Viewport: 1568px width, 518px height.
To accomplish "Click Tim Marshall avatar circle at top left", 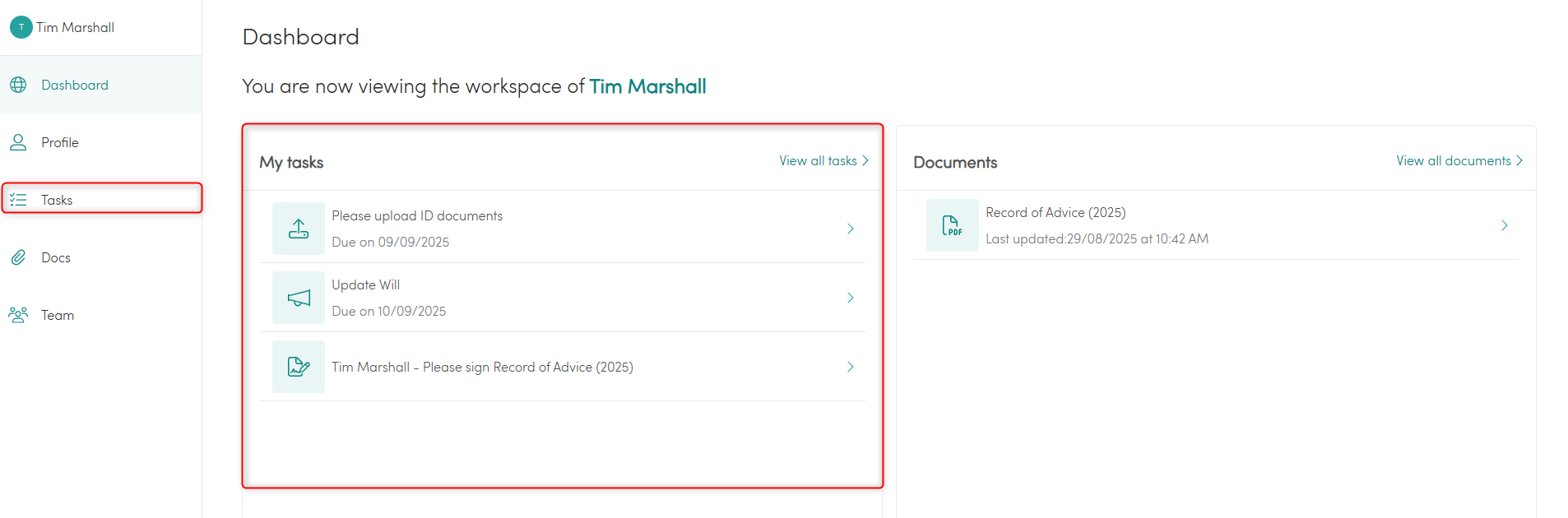I will point(21,27).
